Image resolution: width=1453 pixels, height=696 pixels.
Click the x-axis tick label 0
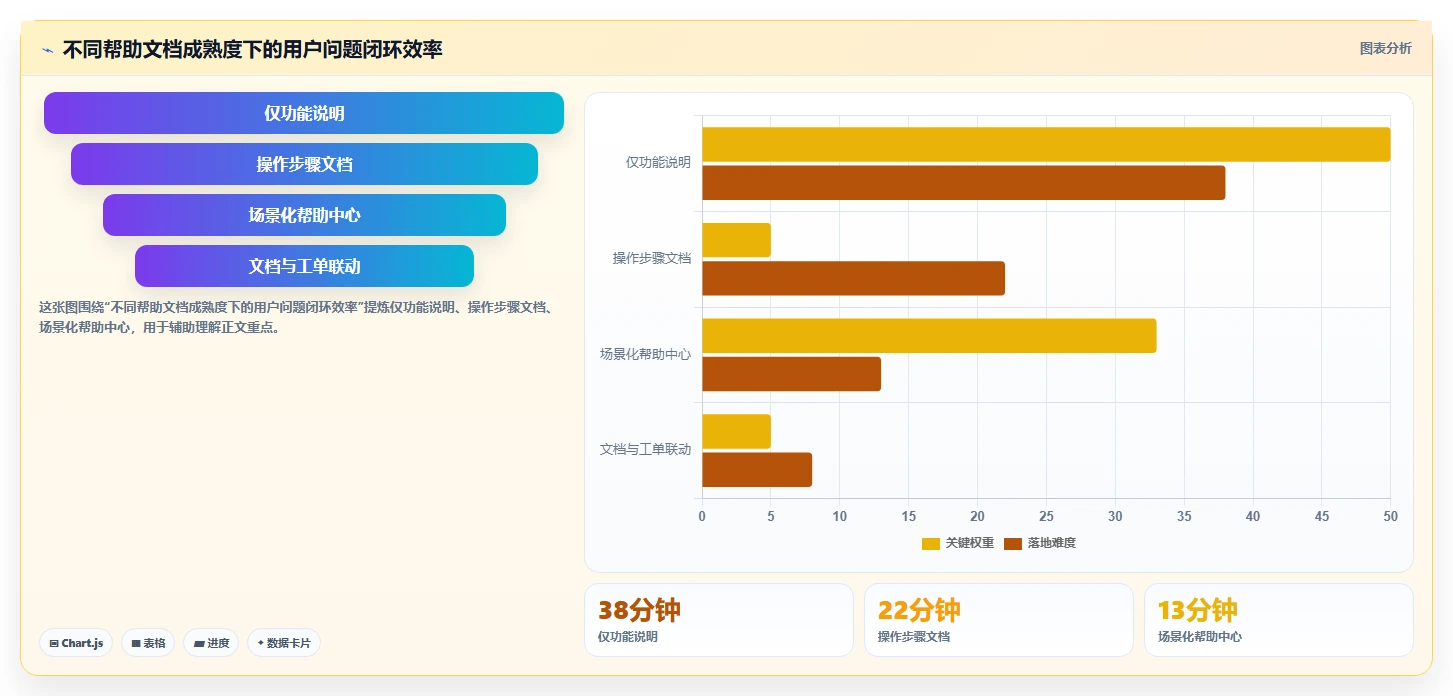point(702,516)
